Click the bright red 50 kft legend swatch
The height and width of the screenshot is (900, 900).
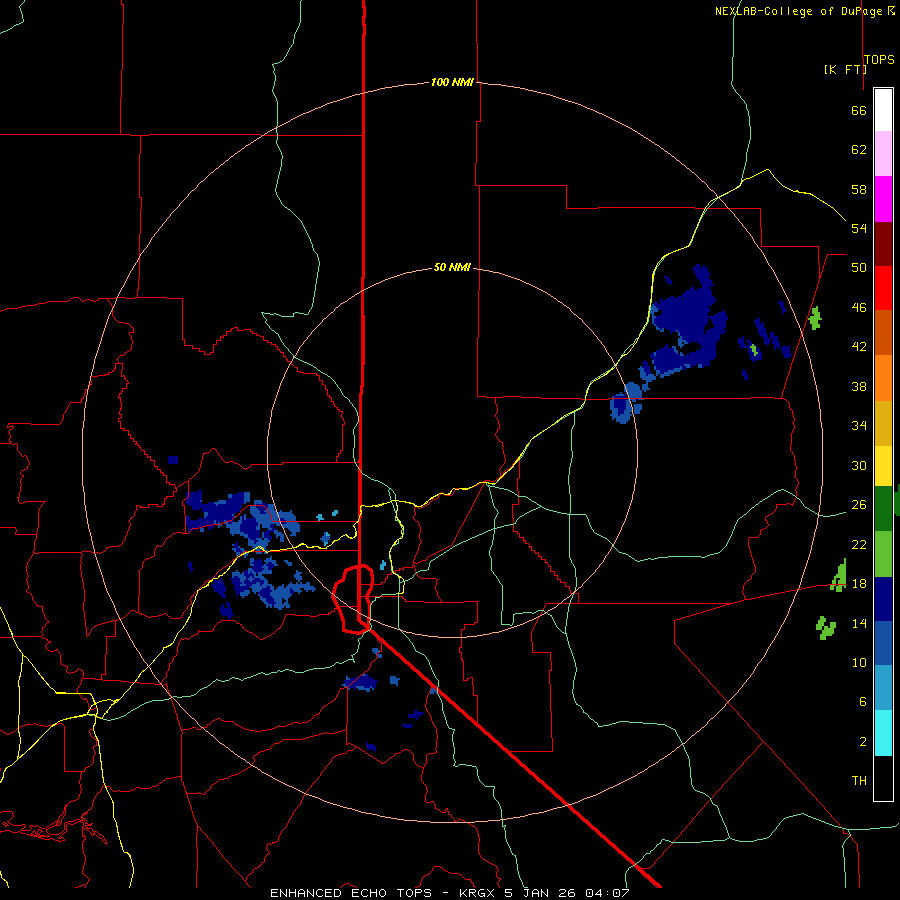click(x=883, y=288)
